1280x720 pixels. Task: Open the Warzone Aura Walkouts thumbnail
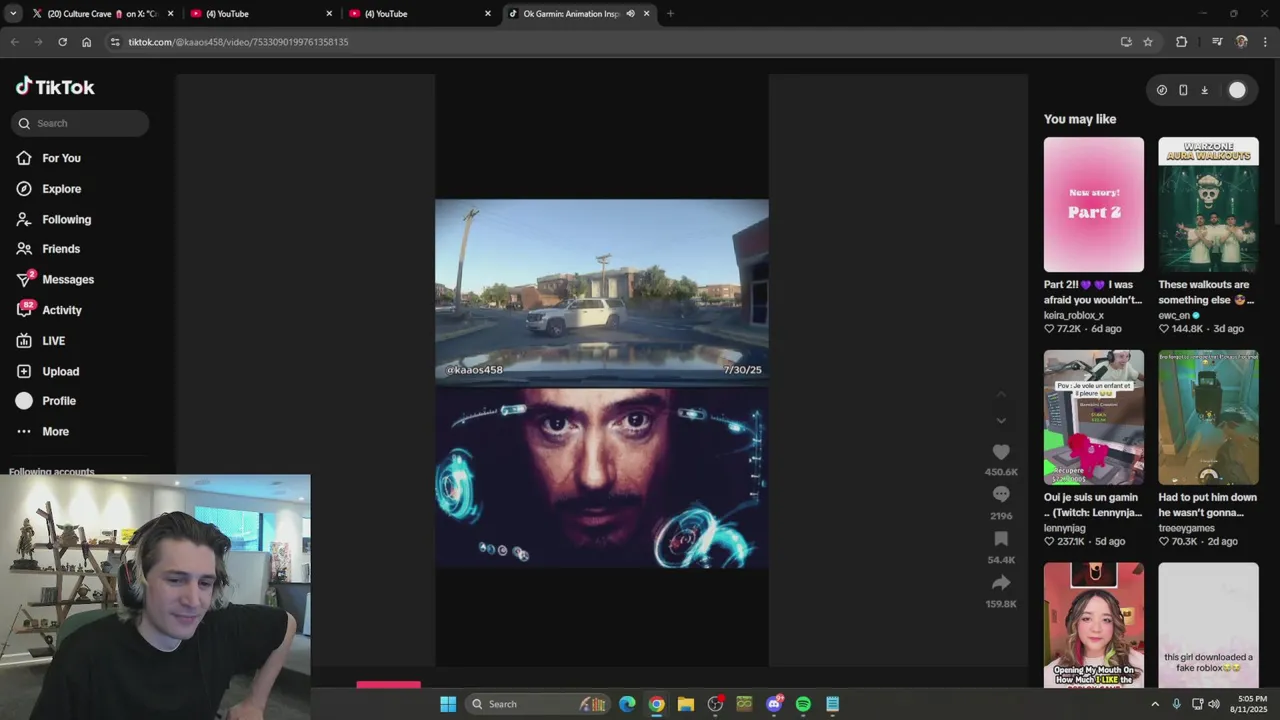[x=1208, y=205]
